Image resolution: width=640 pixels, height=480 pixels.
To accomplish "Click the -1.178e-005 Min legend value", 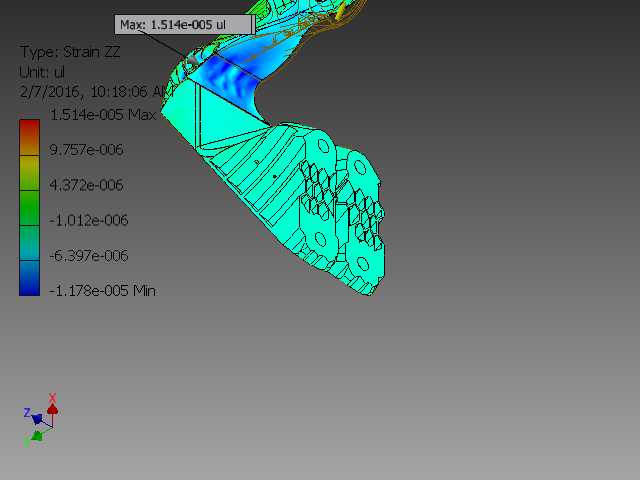I will tap(102, 291).
